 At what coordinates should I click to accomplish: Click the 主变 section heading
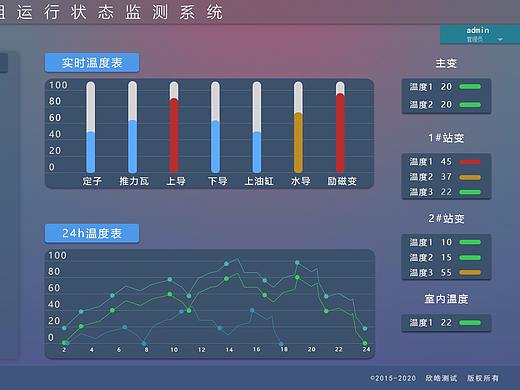(446, 63)
